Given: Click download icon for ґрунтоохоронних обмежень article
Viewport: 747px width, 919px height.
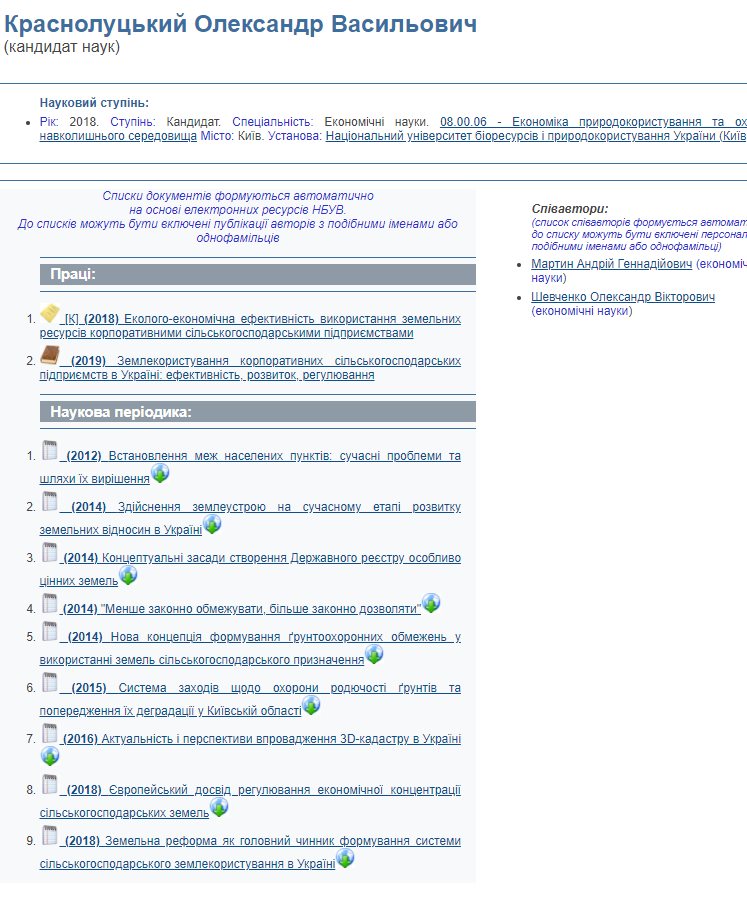Looking at the screenshot, I should tap(374, 654).
